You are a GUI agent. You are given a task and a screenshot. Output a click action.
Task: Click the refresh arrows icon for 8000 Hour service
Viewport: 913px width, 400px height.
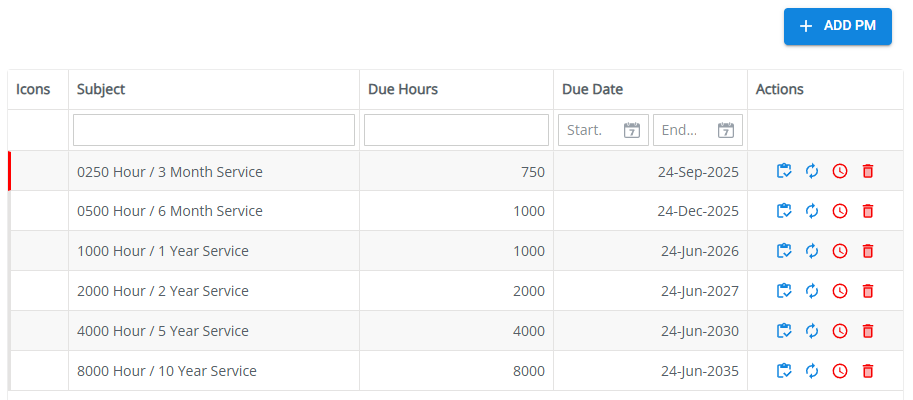point(812,371)
